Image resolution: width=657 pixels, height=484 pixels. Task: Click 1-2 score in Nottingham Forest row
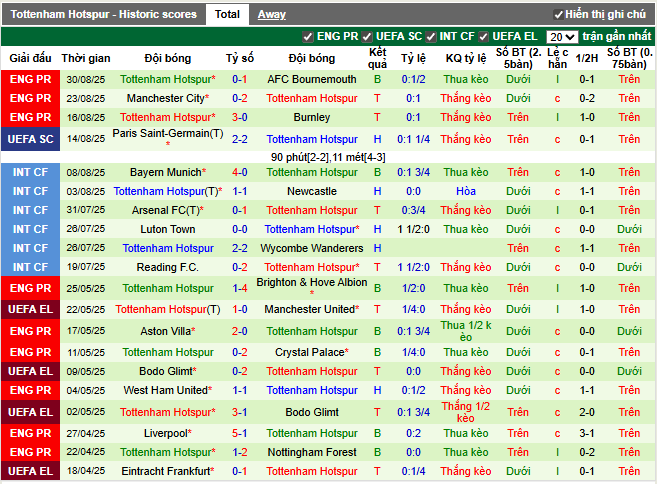pos(240,453)
